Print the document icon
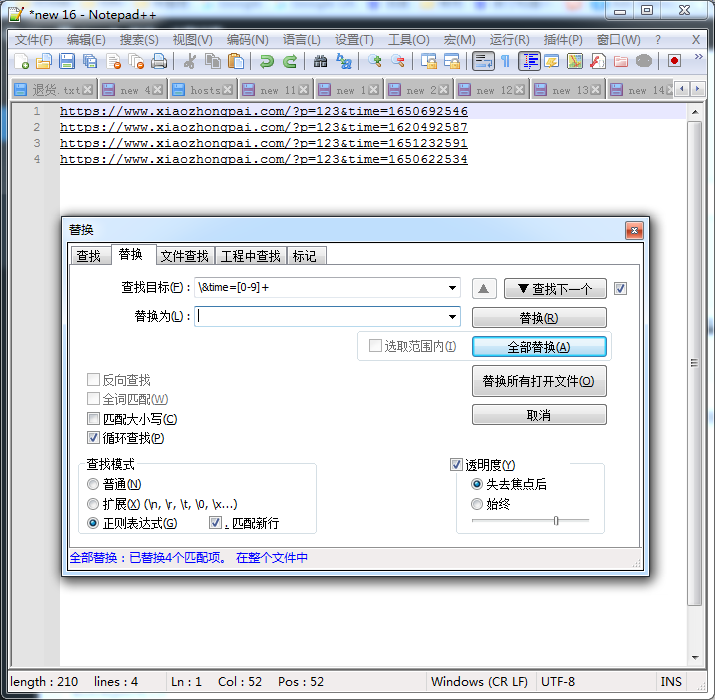This screenshot has width=715, height=700. (159, 61)
